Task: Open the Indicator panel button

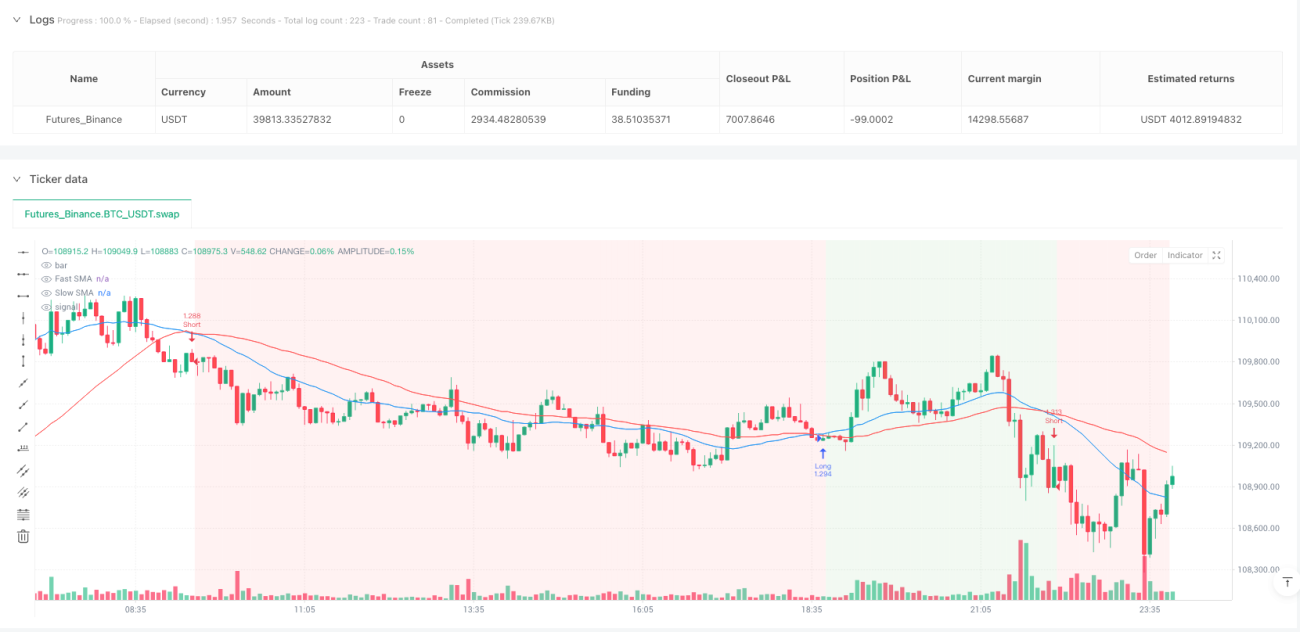Action: tap(1185, 255)
